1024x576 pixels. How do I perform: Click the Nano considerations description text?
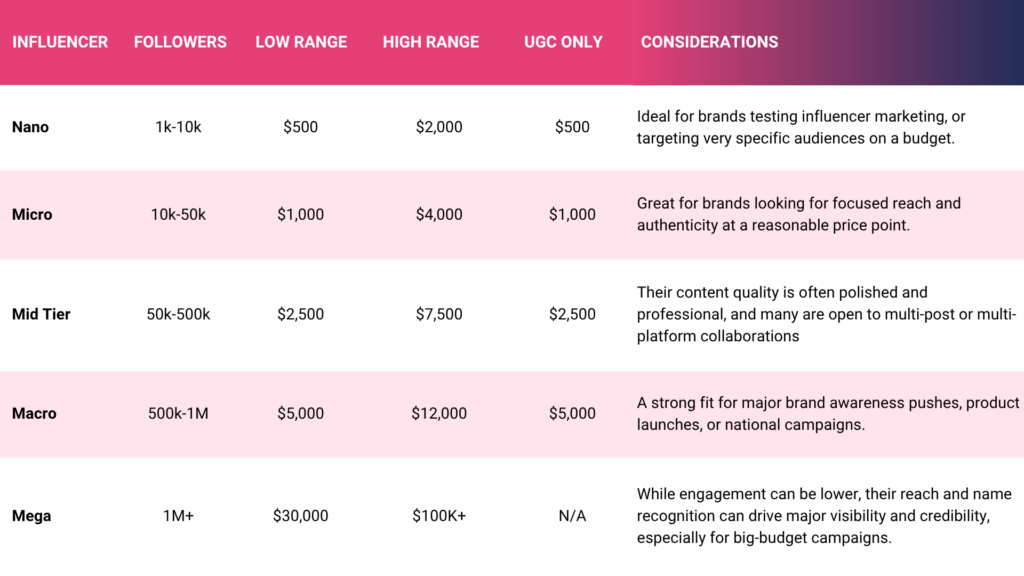[801, 127]
